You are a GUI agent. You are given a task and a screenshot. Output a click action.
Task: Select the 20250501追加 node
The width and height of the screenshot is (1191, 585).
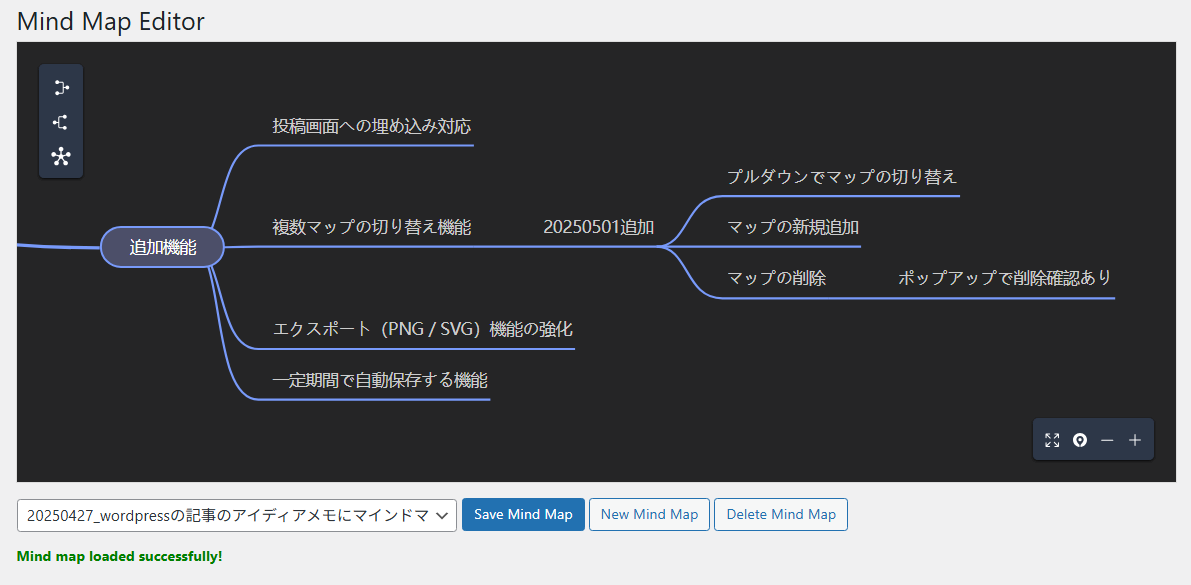pyautogui.click(x=599, y=227)
